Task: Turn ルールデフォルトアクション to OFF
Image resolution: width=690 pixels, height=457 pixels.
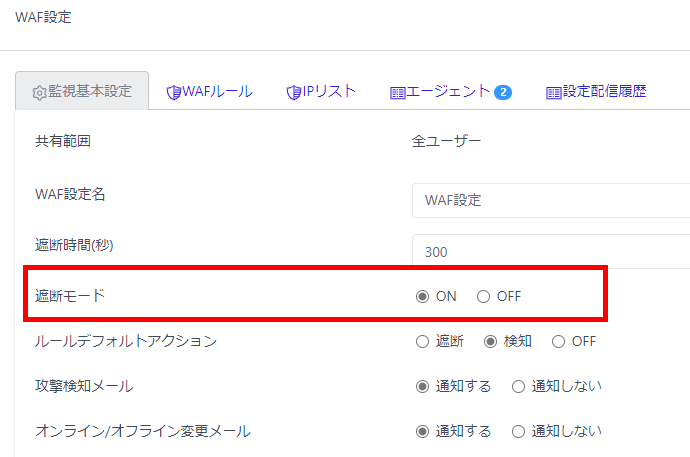Action: [x=559, y=341]
